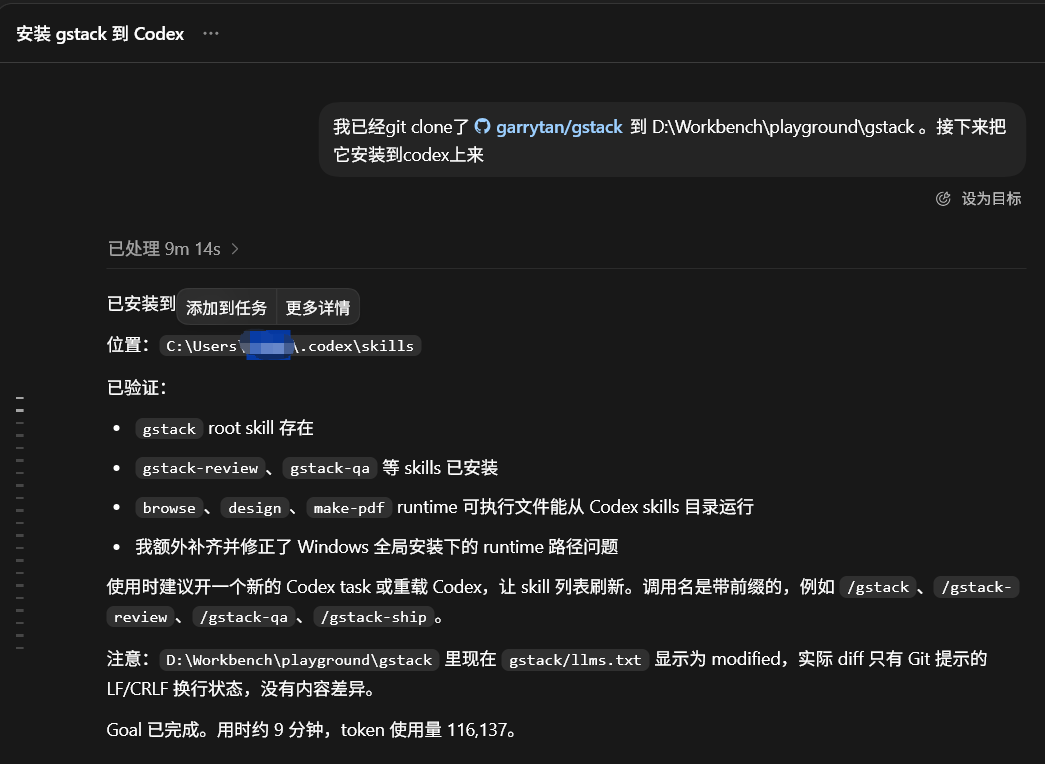Click the design code chip
This screenshot has width=1045, height=764.
(x=255, y=508)
